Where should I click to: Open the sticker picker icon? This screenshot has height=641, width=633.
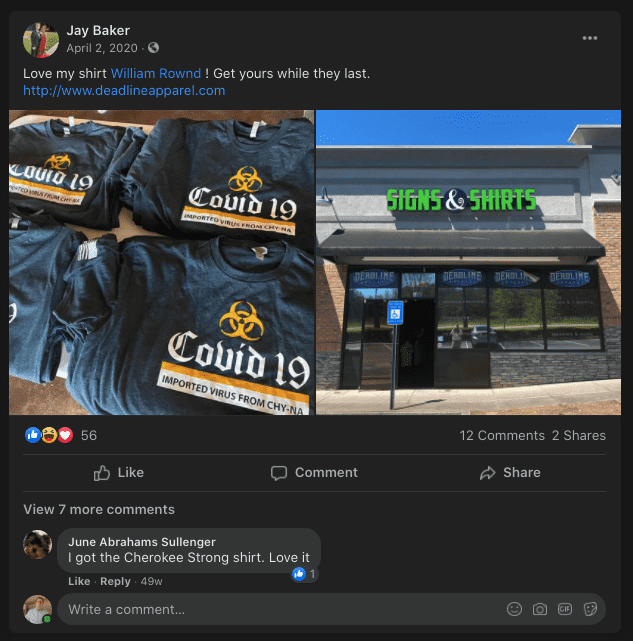590,609
